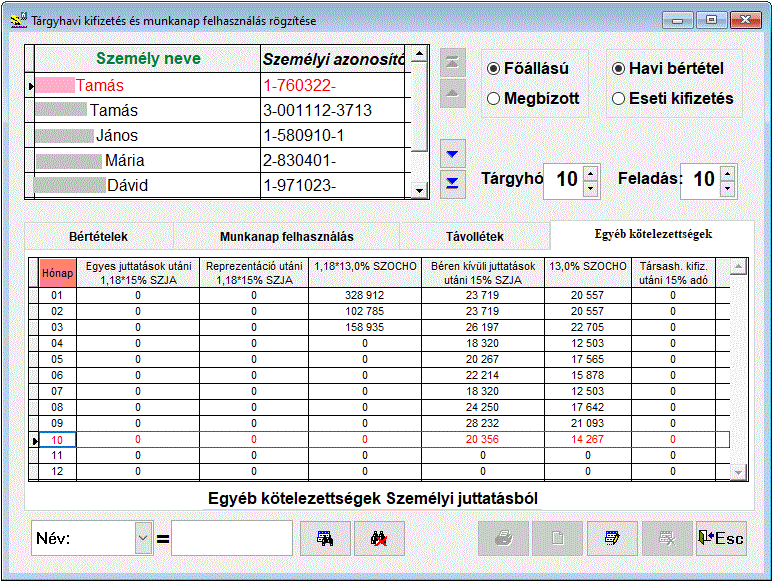Click the highlighted month 10 cell
Image resolution: width=773 pixels, height=582 pixels.
pos(57,440)
